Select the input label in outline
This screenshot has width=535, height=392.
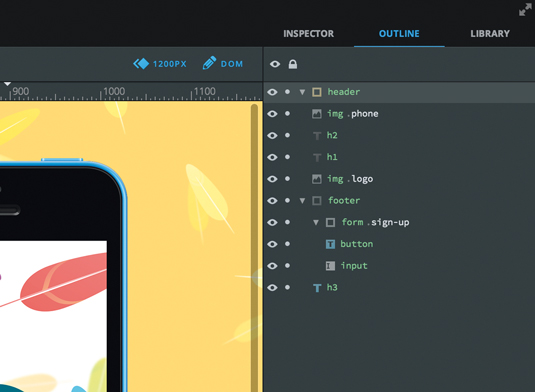(x=354, y=266)
